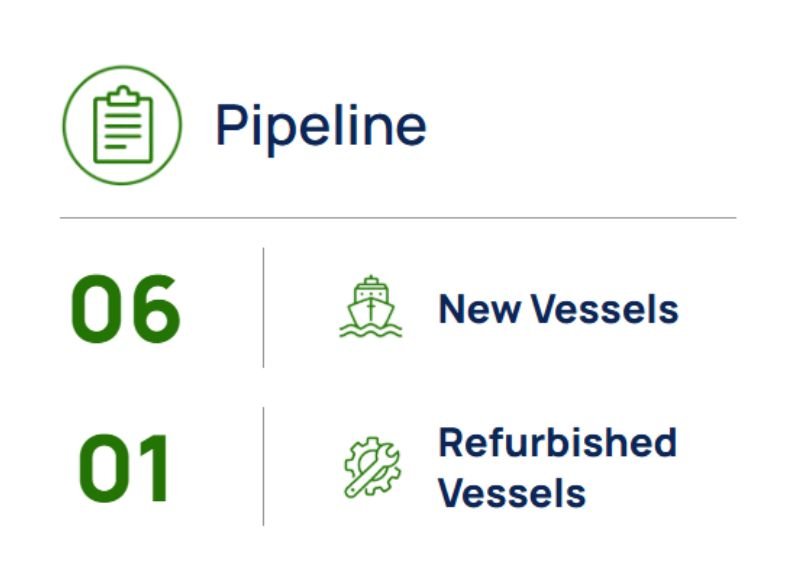Click the digit 6 in 06
The width and height of the screenshot is (800, 582).
pyautogui.click(x=155, y=309)
